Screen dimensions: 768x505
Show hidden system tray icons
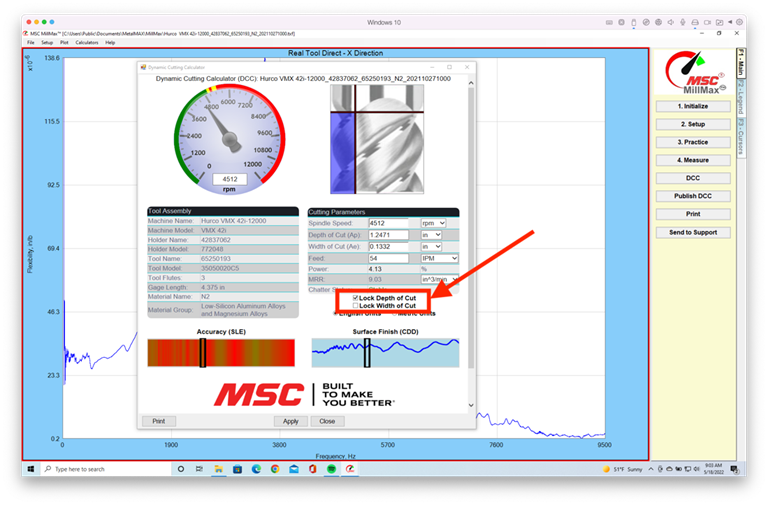coord(651,469)
